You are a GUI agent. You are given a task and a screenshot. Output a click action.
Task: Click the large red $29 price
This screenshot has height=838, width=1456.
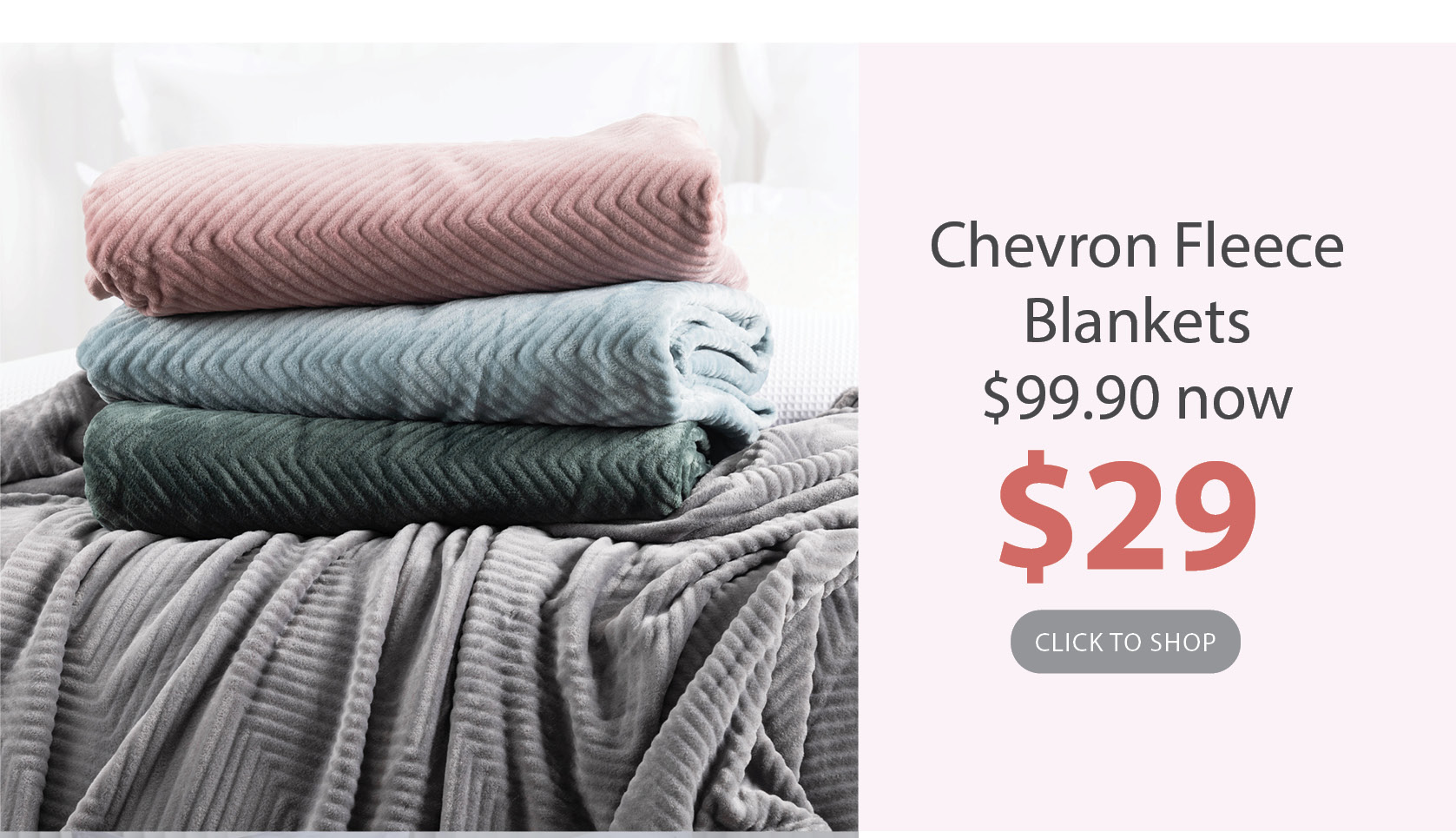tap(1127, 516)
